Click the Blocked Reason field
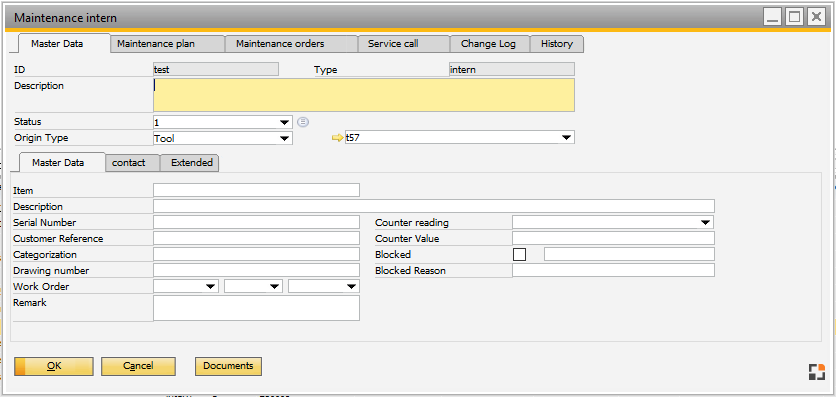Image resolution: width=836 pixels, height=397 pixels. click(613, 270)
